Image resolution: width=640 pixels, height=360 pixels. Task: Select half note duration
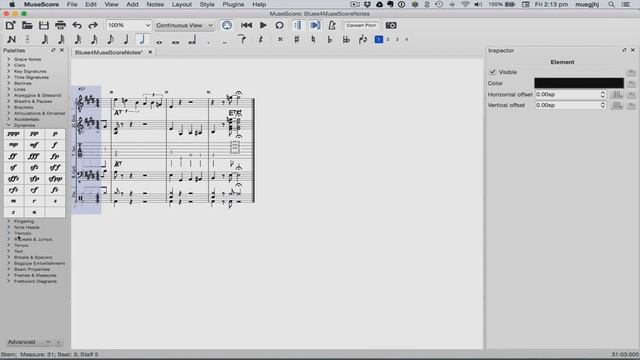[142, 40]
